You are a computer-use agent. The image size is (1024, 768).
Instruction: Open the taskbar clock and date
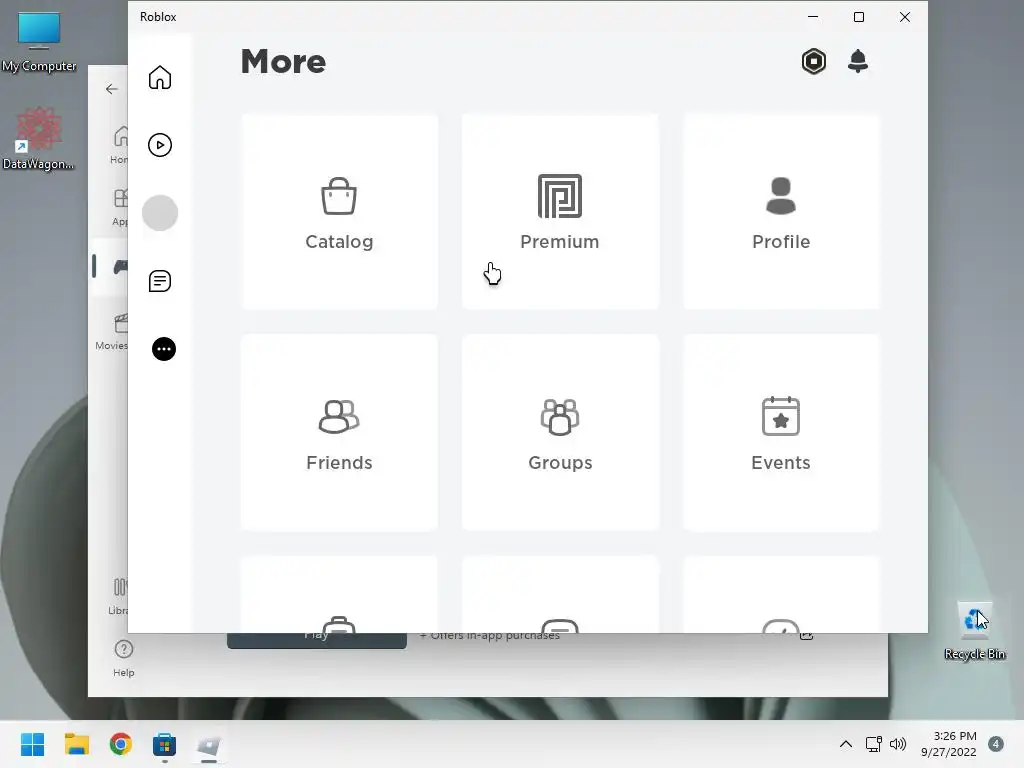point(949,744)
